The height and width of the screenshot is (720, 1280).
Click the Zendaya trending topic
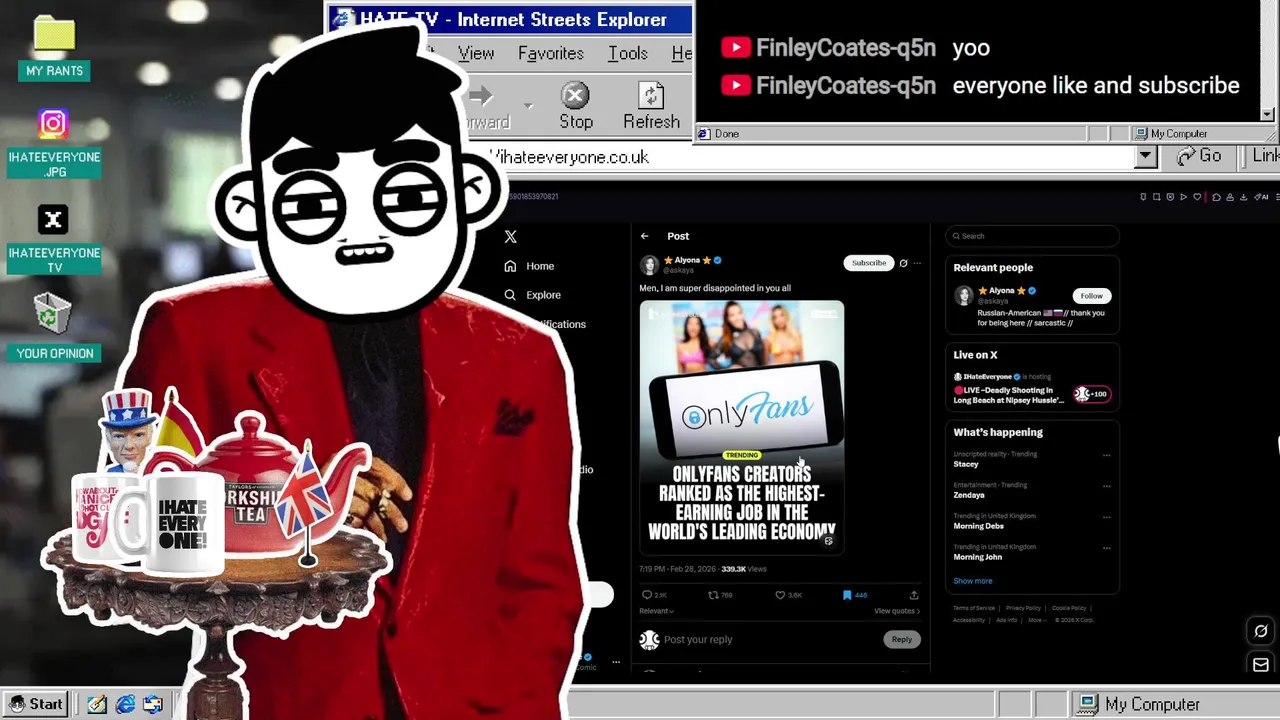click(x=969, y=495)
